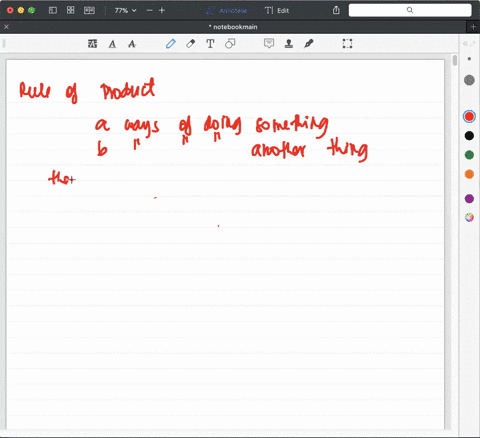Toggle page thumbnails grid view
Viewport: 480px width, 438px height.
tap(70, 10)
